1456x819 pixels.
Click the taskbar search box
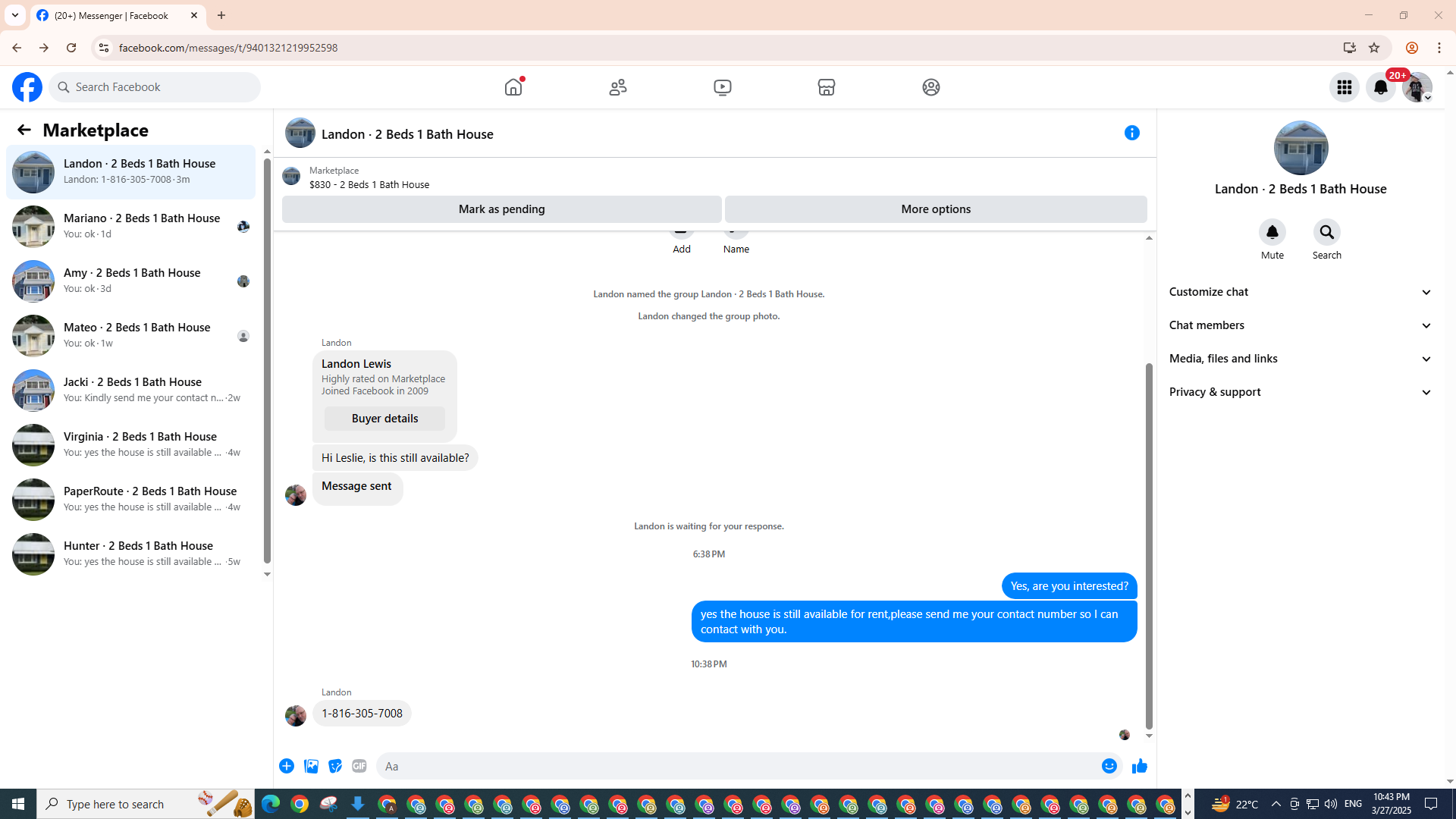tap(146, 804)
